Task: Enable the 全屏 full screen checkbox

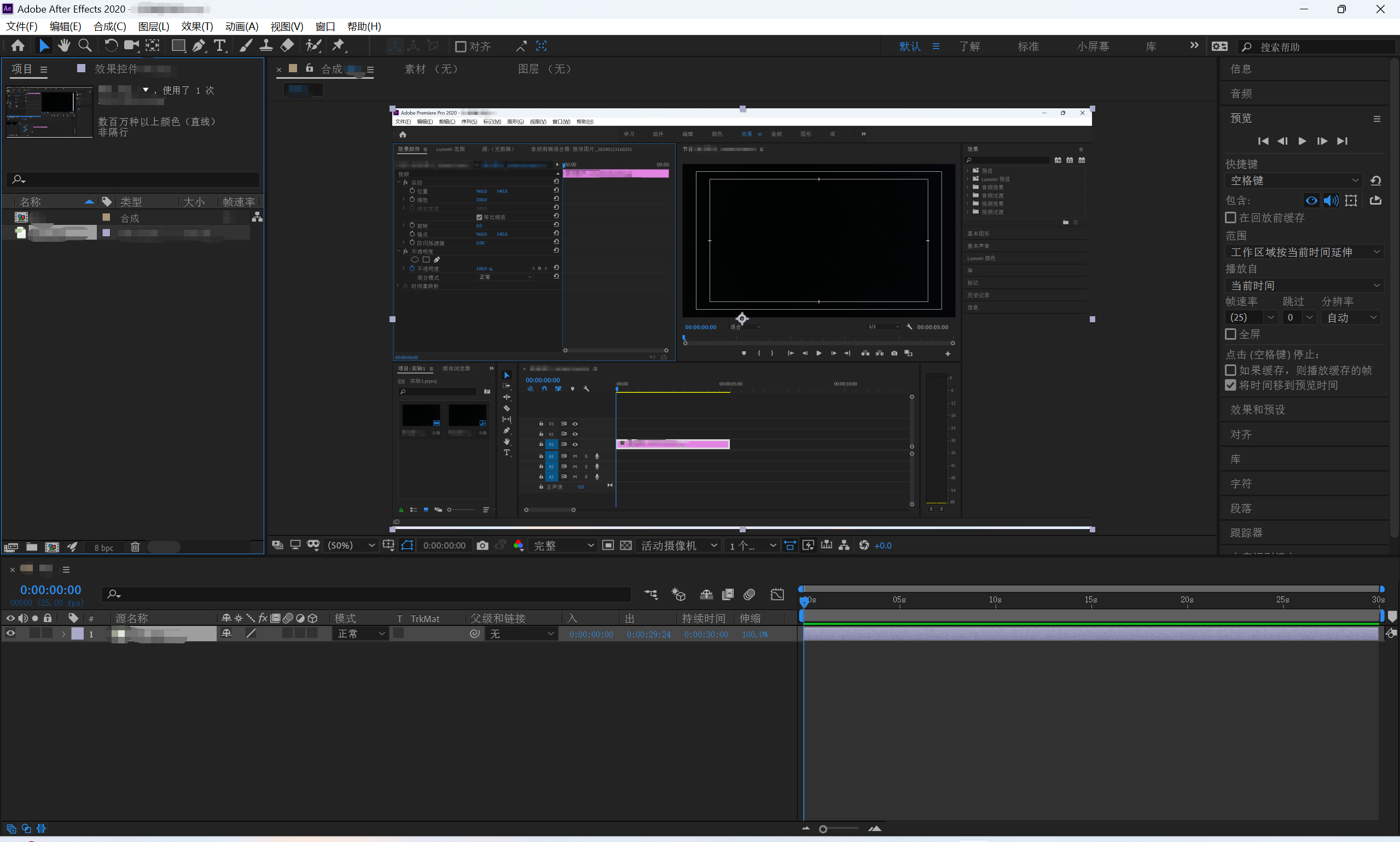Action: (x=1230, y=334)
